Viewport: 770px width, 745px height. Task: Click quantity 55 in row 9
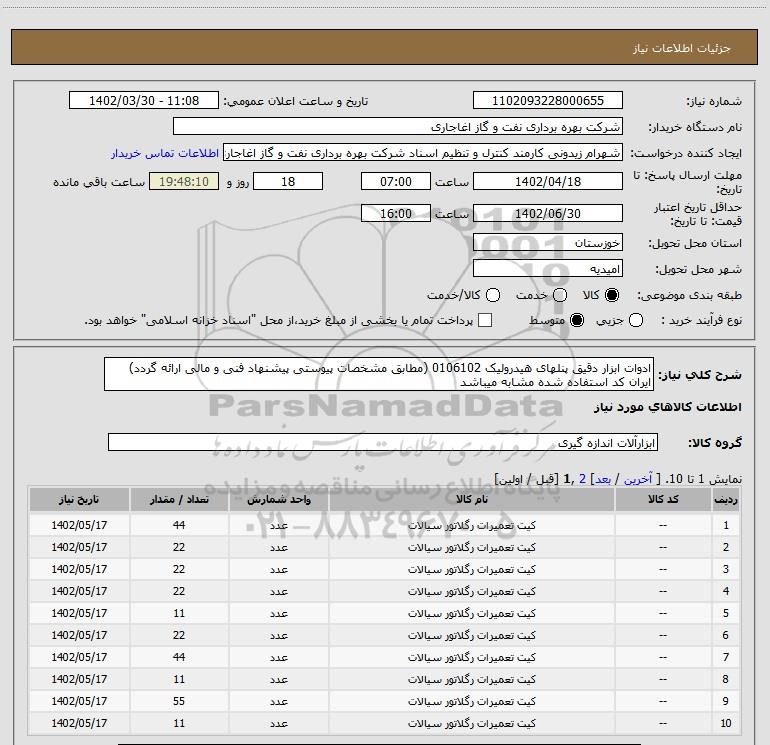tap(179, 701)
